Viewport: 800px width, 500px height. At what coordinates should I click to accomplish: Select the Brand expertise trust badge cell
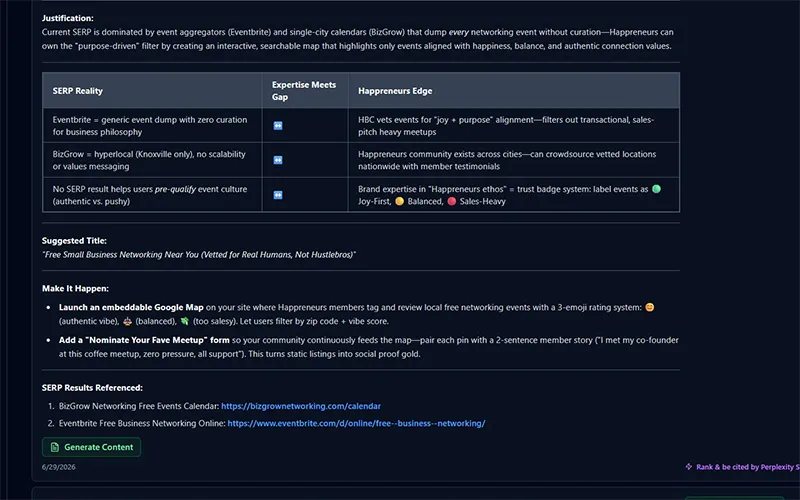click(514, 195)
